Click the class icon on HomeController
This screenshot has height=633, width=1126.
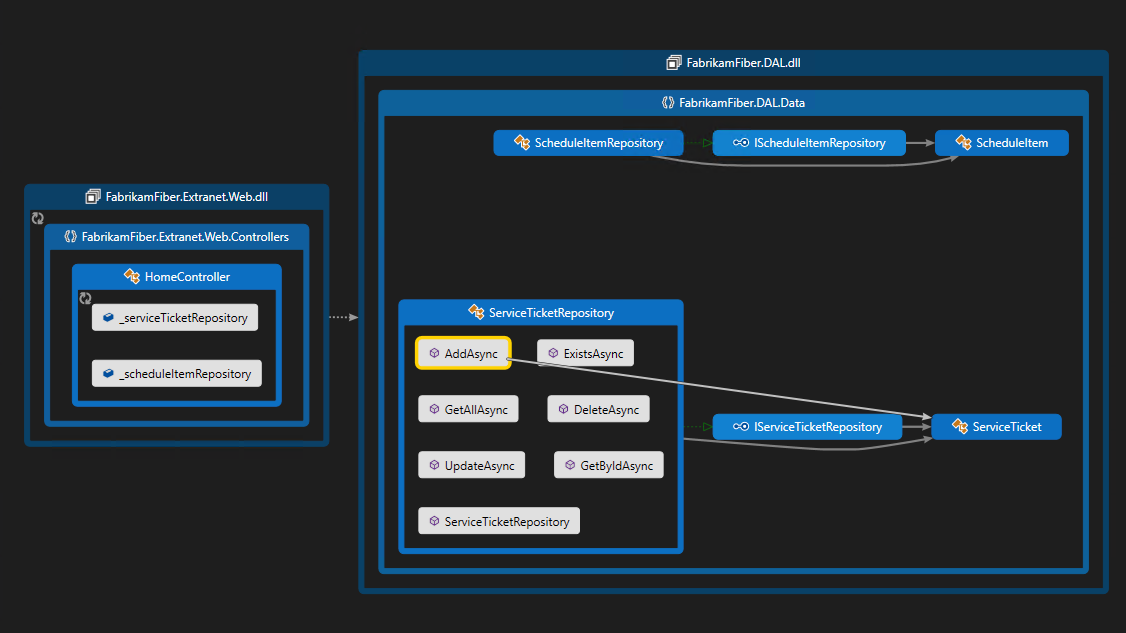click(x=132, y=277)
